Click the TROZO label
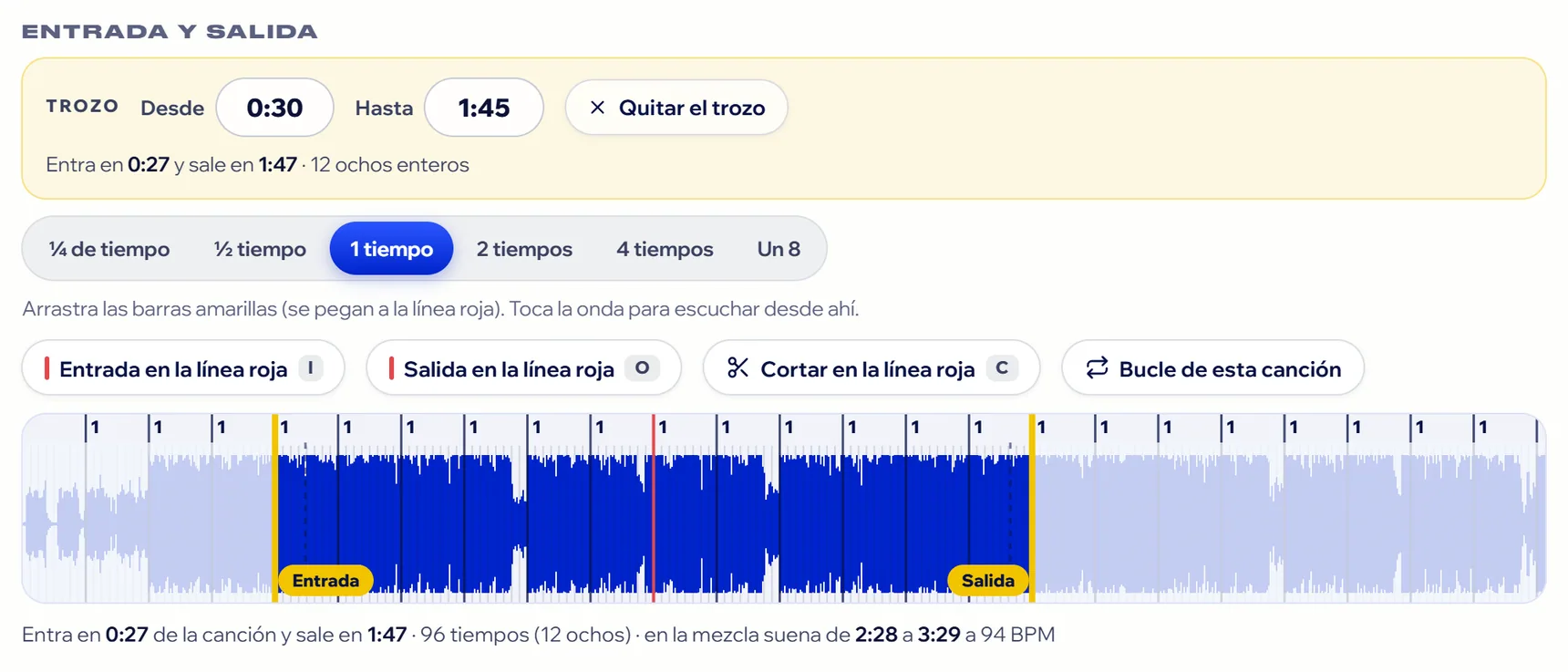The height and width of the screenshot is (672, 1568). 82,107
